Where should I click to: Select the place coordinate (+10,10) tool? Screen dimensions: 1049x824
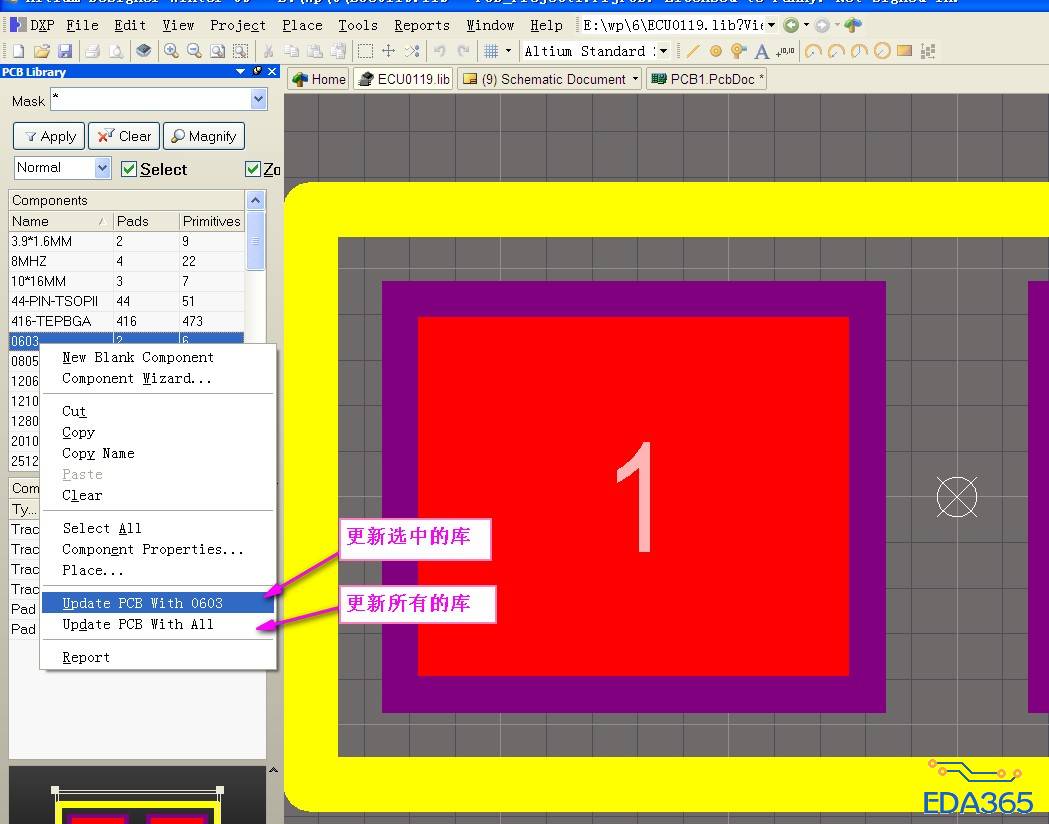785,51
